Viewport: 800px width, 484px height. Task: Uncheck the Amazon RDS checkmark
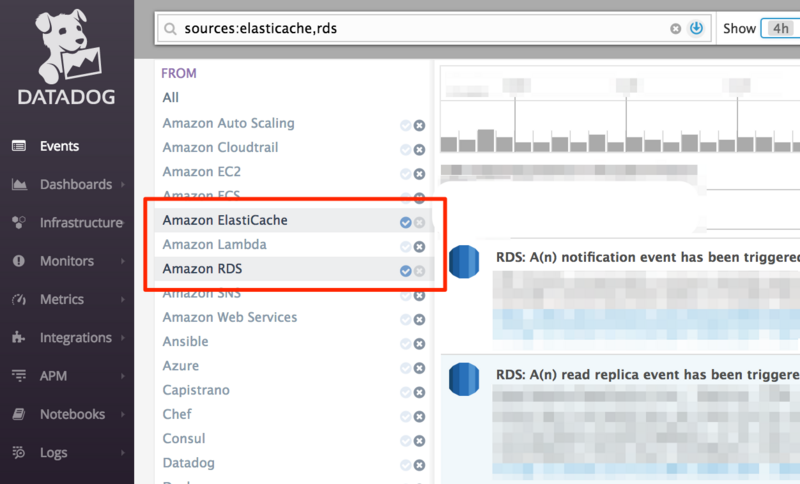pyautogui.click(x=406, y=271)
